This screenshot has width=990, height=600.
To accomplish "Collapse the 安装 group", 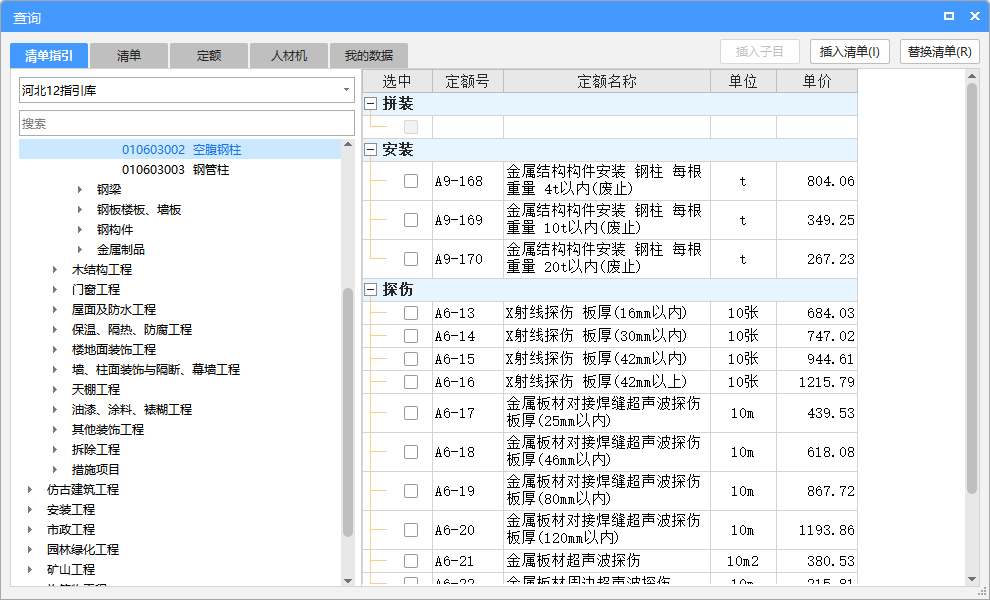I will pos(371,150).
